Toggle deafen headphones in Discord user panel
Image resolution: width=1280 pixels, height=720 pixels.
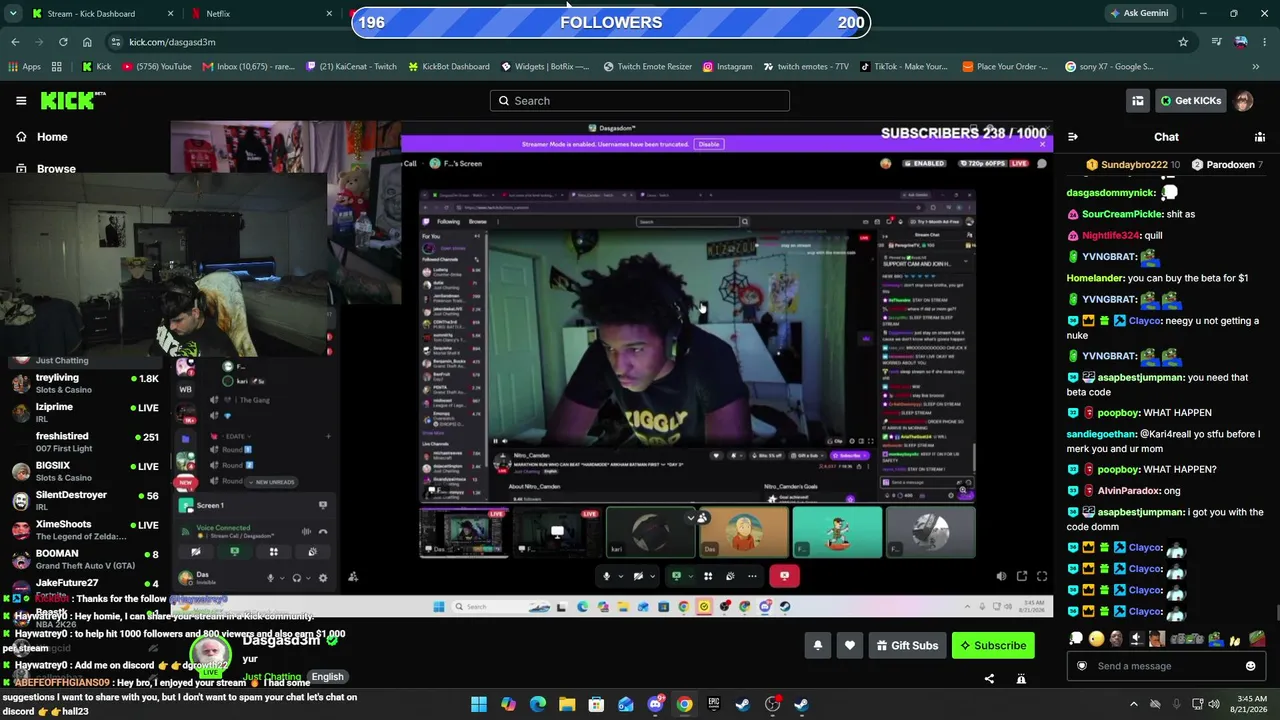296,578
